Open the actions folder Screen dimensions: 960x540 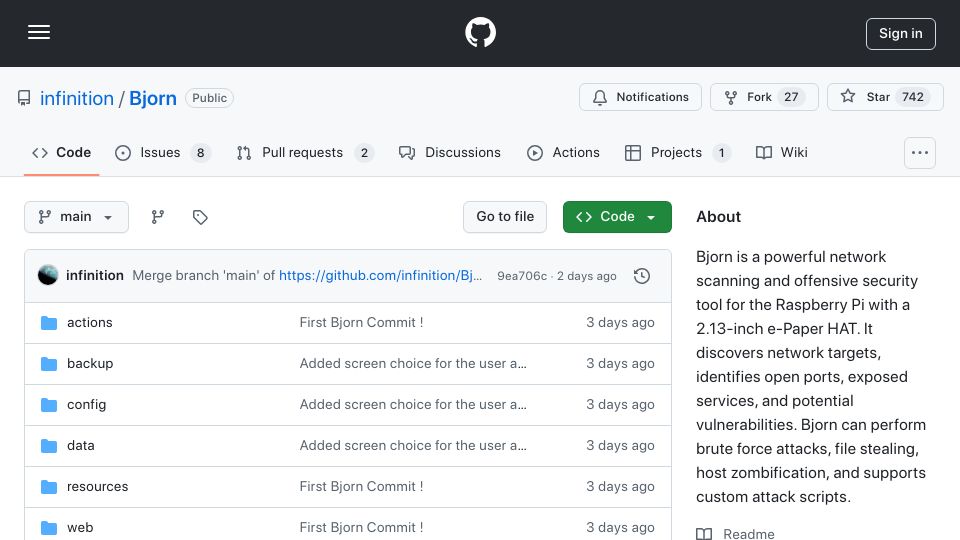89,323
